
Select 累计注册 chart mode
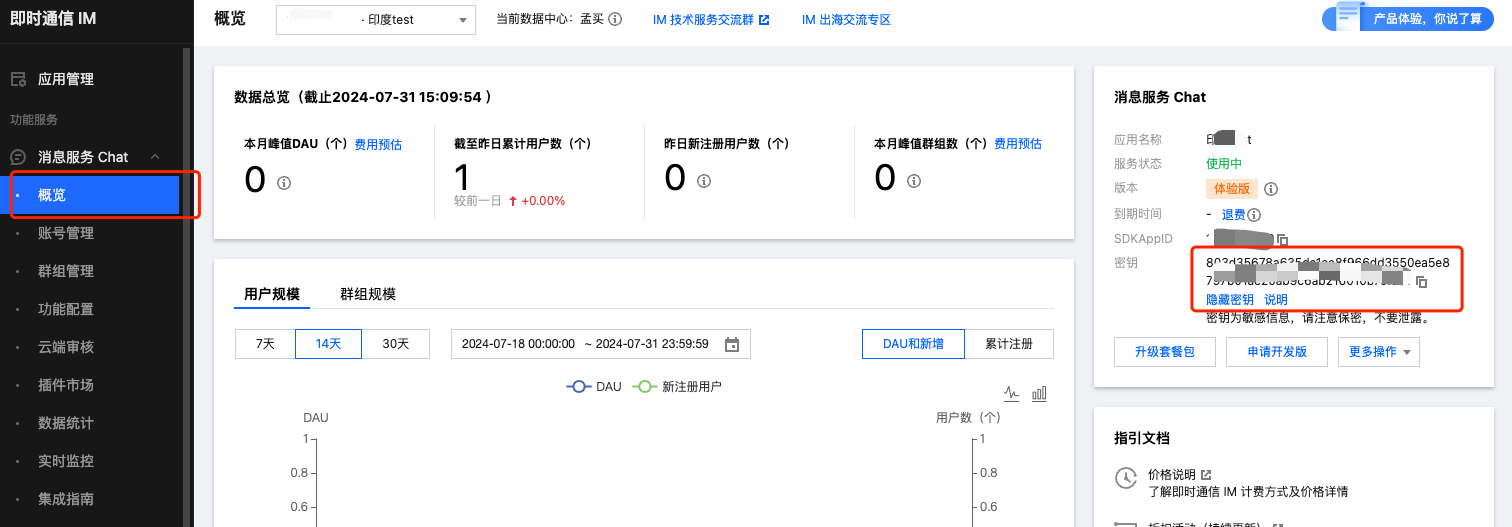pos(1010,343)
